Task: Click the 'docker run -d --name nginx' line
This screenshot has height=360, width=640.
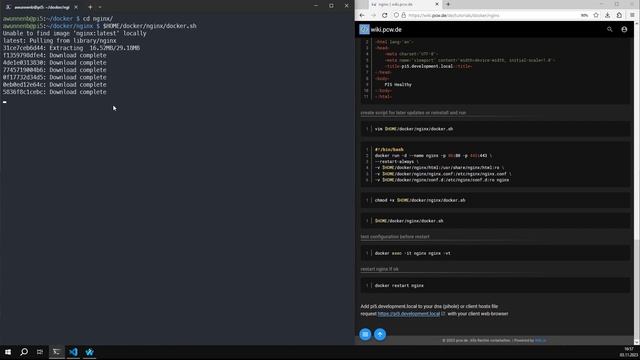Action: click(x=433, y=156)
